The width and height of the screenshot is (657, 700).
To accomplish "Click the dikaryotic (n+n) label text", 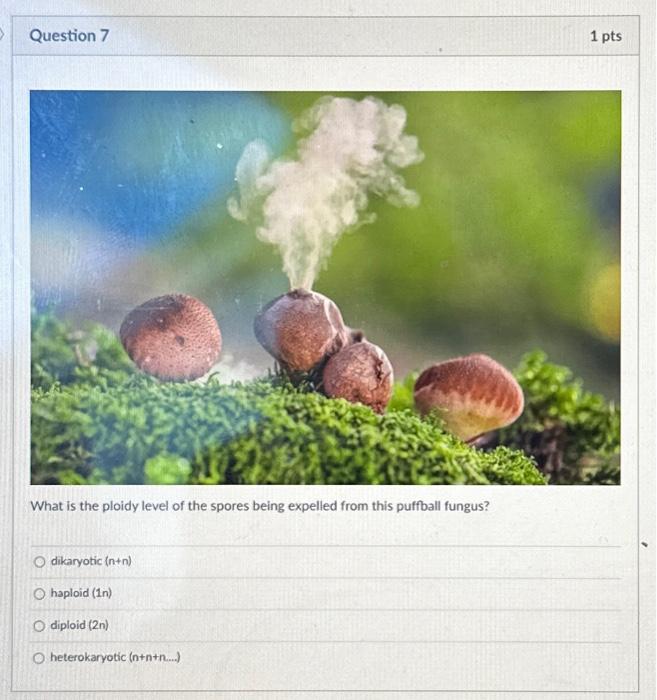I will tap(91, 561).
